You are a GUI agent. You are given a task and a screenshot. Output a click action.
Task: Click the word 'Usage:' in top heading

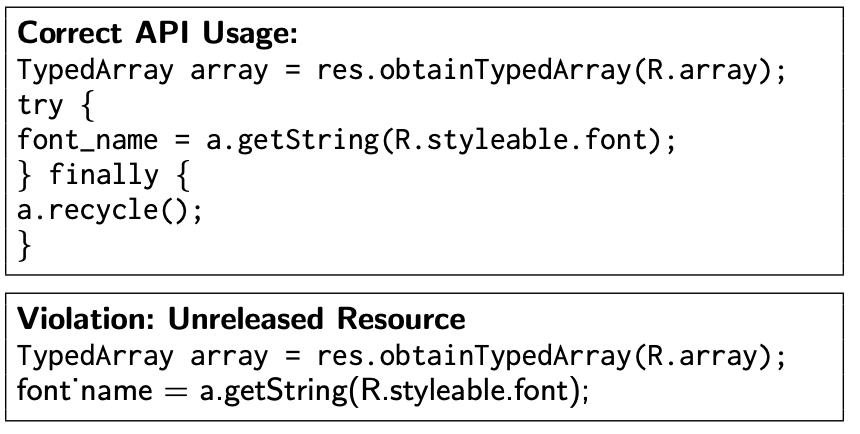pyautogui.click(x=250, y=35)
